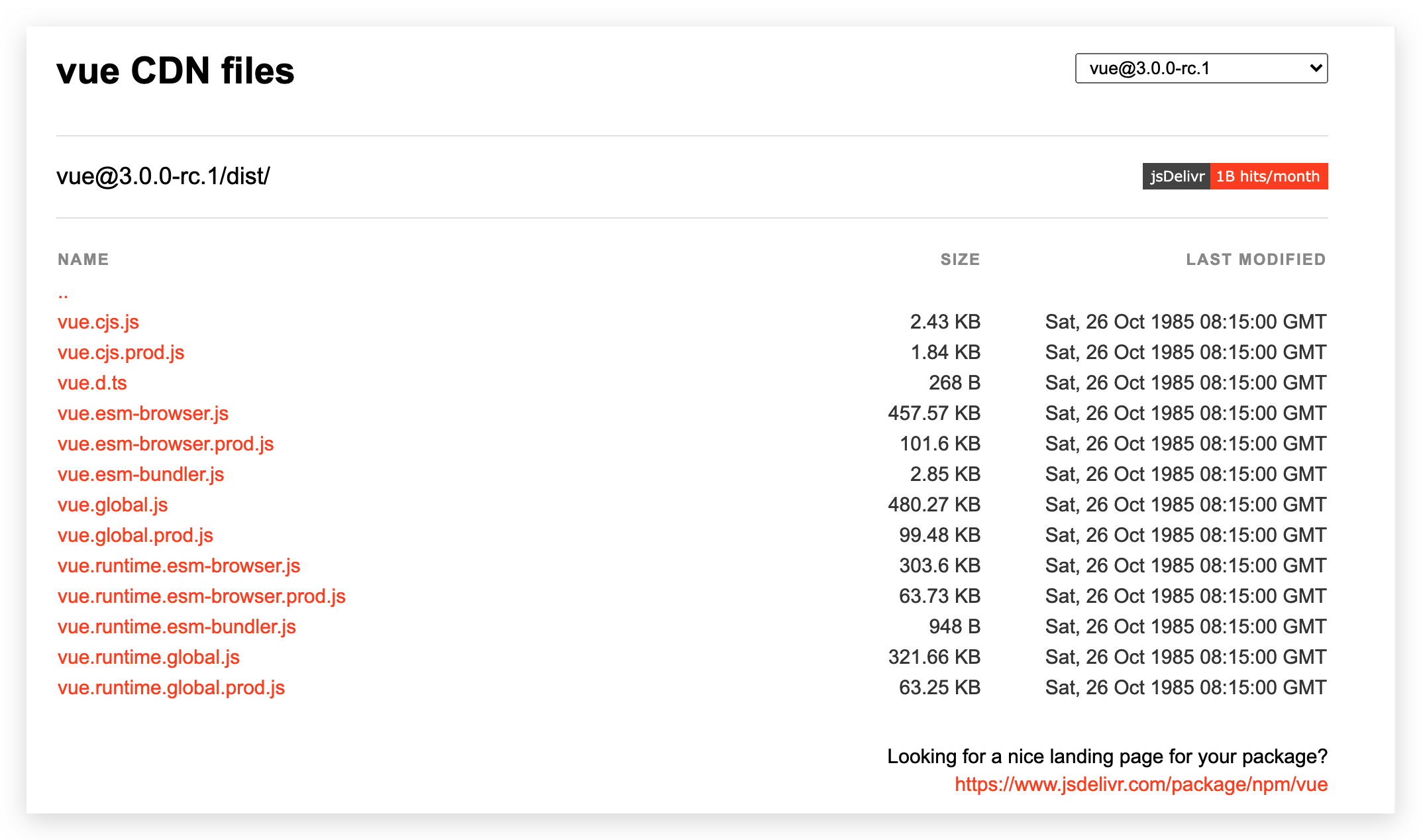Open vue.cjs.js file
This screenshot has width=1423, height=840.
(x=98, y=322)
